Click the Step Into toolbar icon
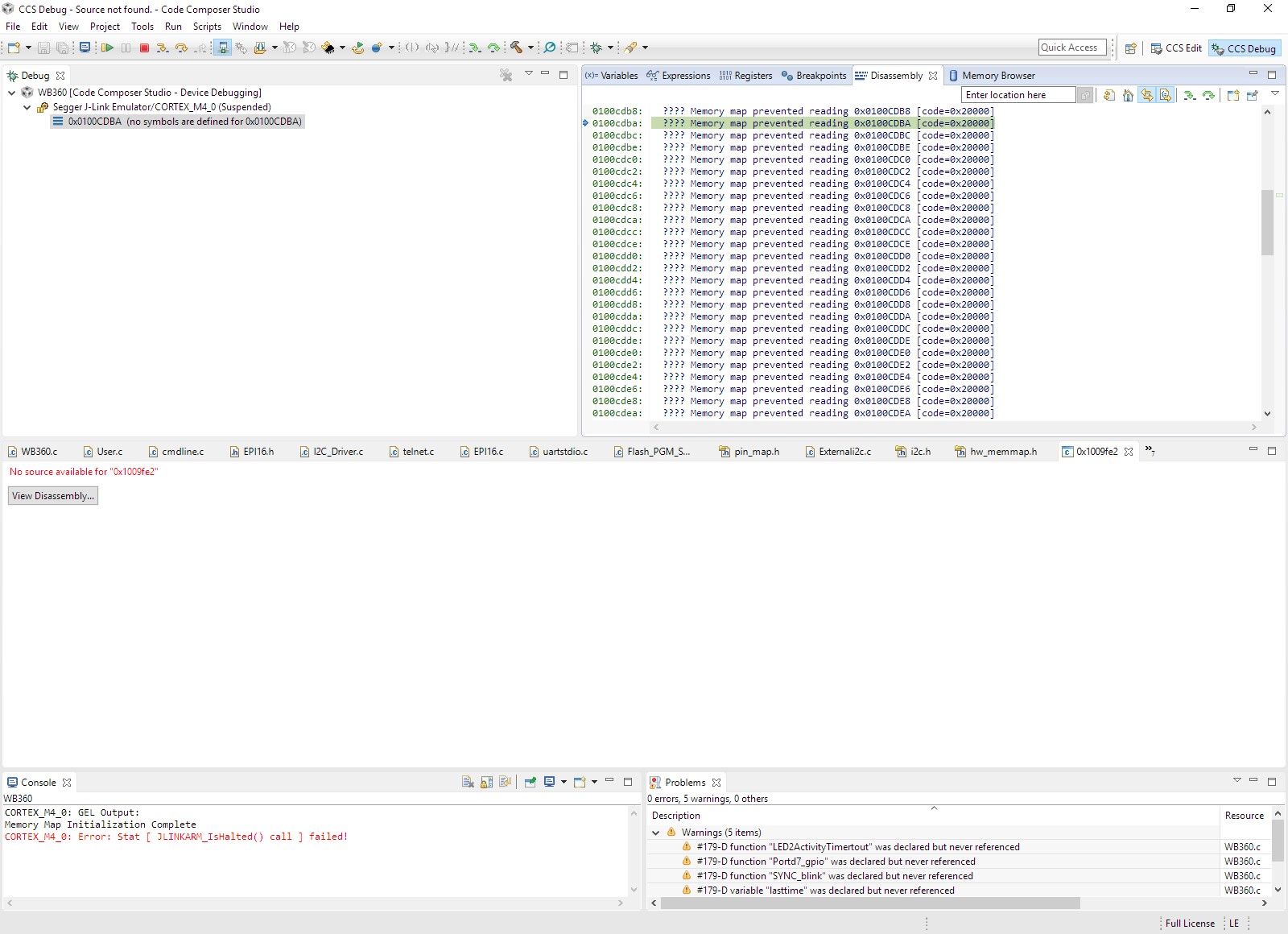 pos(163,48)
